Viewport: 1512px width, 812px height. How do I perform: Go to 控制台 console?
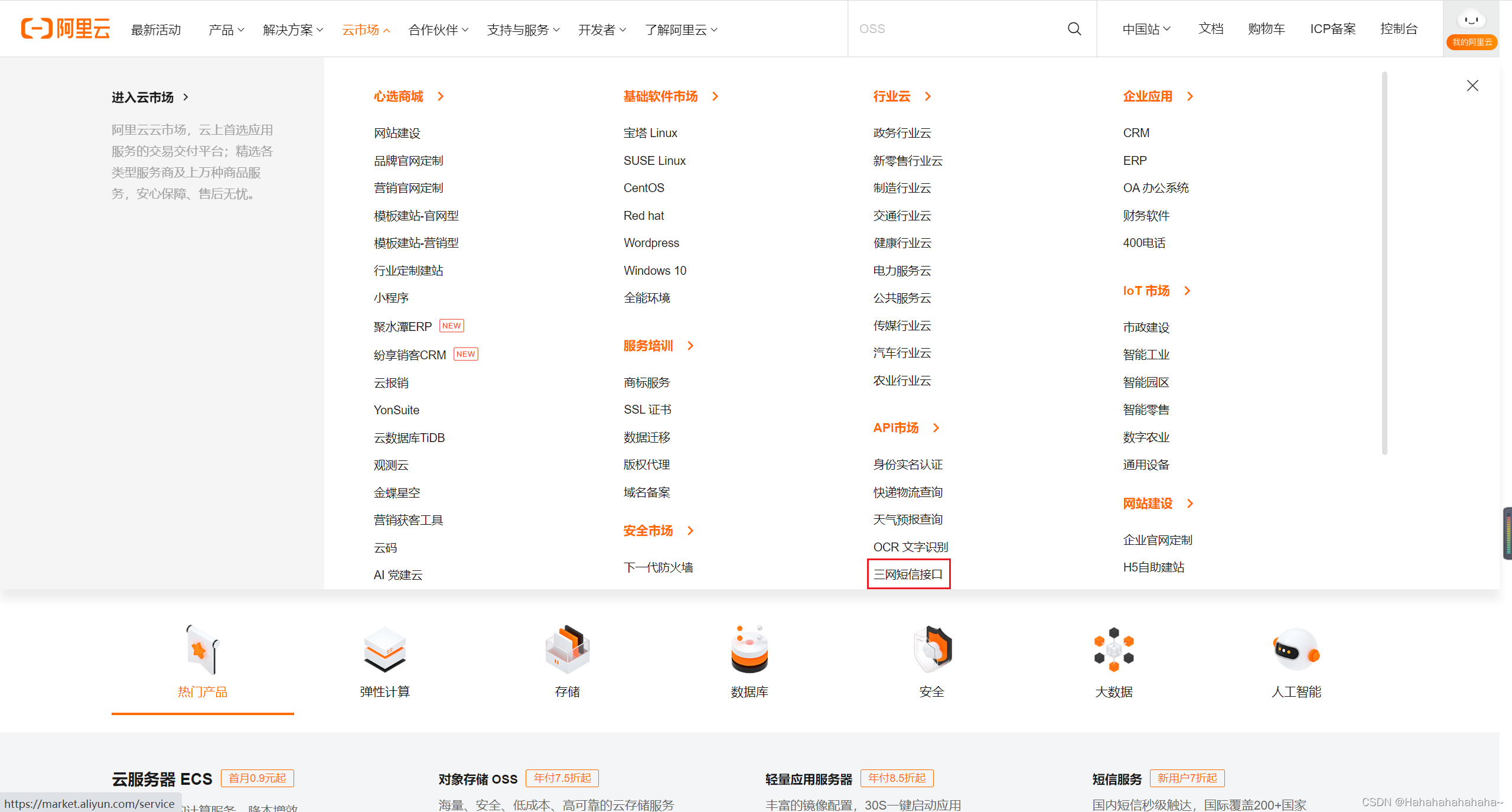[1399, 29]
